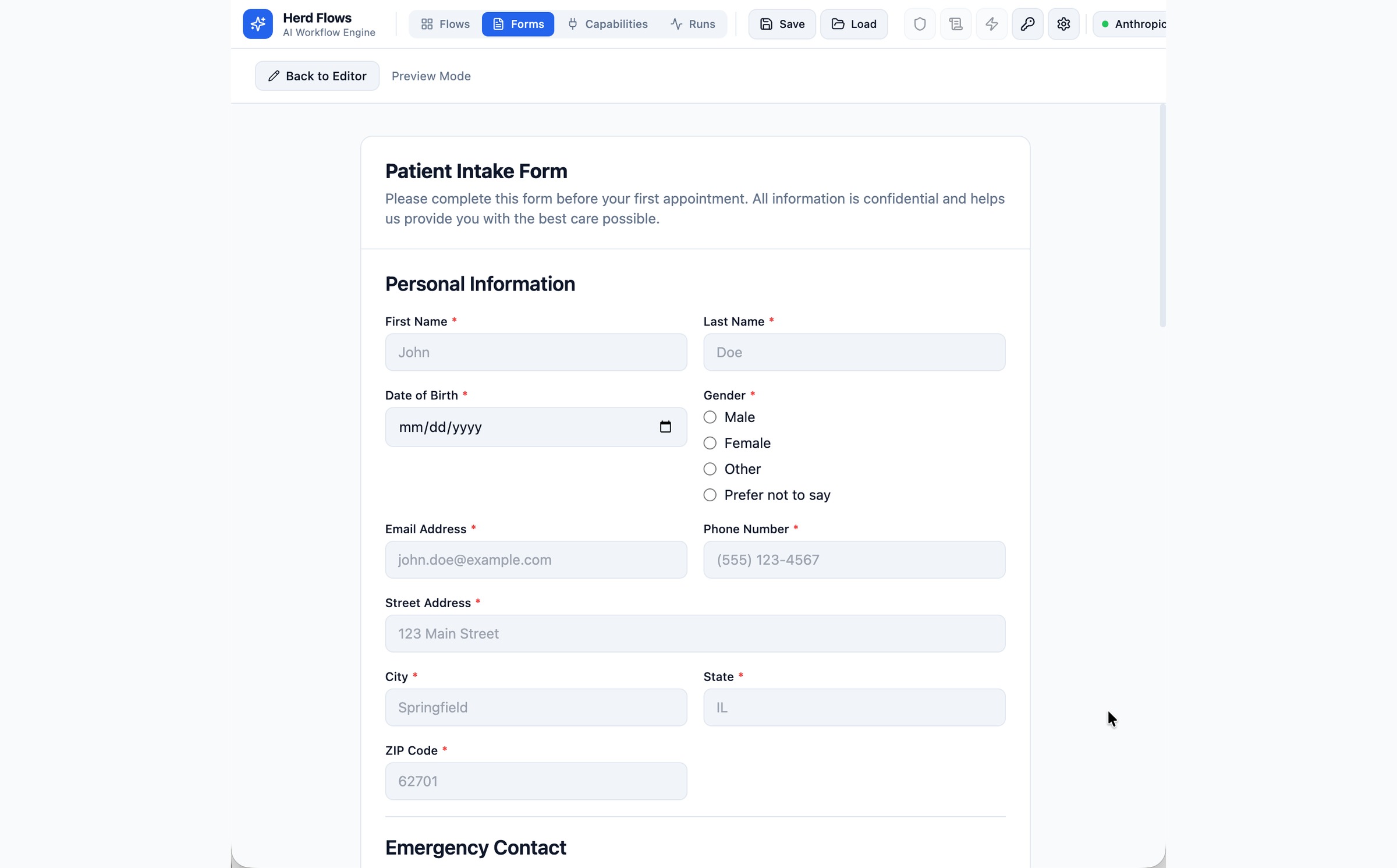Open the Date of Birth calendar picker icon
Image resolution: width=1397 pixels, height=868 pixels.
click(665, 427)
